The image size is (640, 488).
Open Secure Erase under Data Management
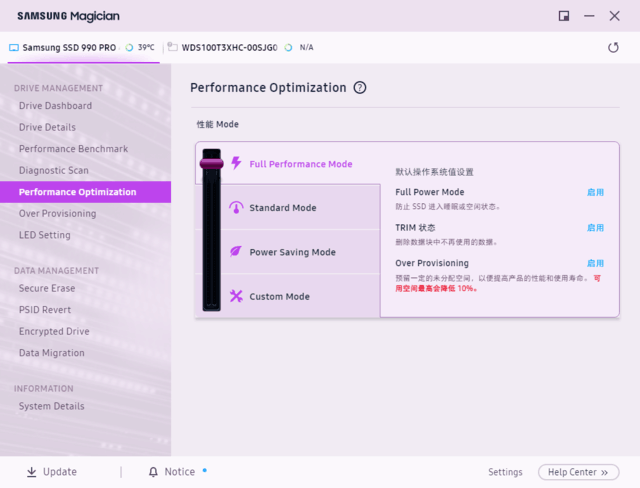click(47, 288)
